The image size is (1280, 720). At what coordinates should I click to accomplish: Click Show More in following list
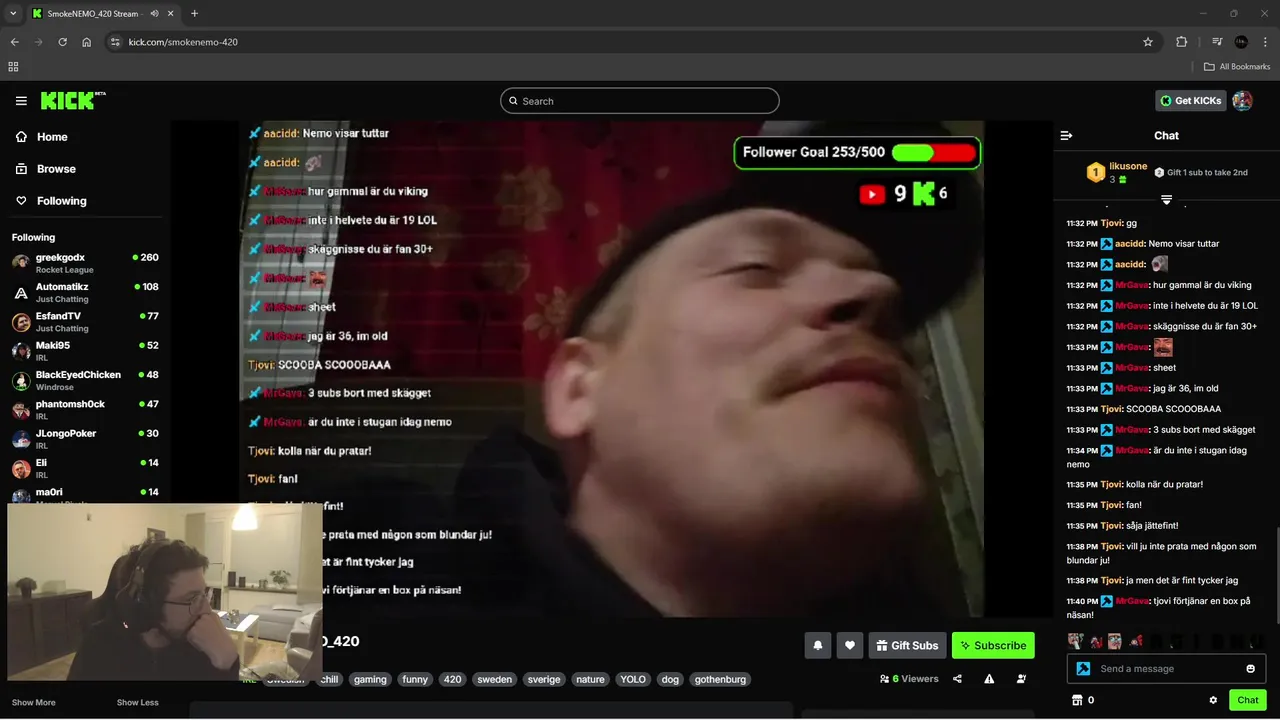point(34,702)
